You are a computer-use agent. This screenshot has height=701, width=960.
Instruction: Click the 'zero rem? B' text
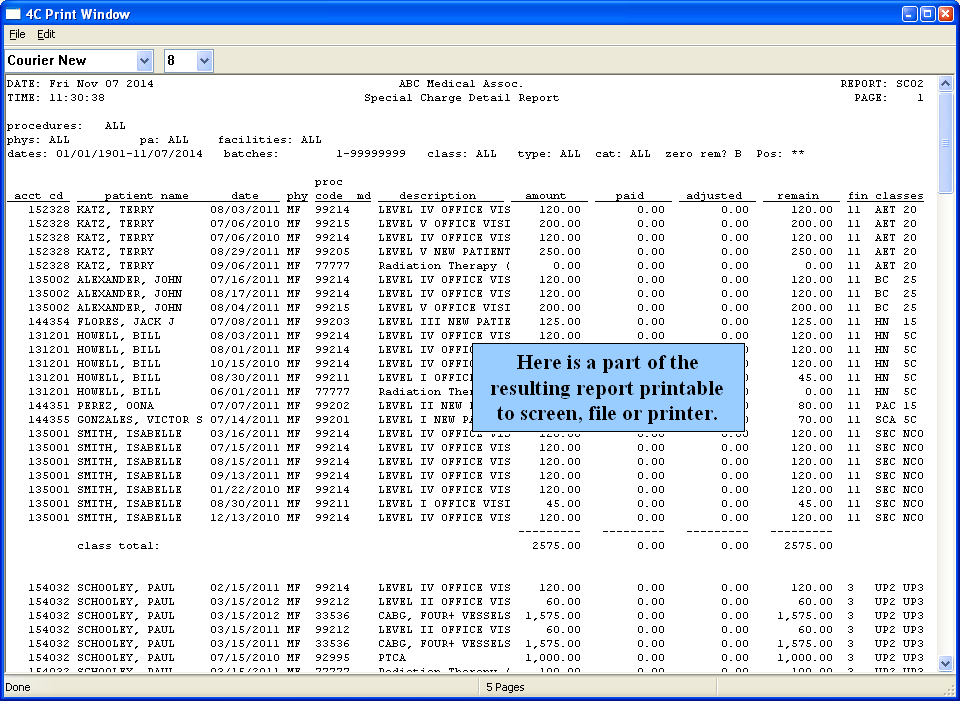pos(703,154)
